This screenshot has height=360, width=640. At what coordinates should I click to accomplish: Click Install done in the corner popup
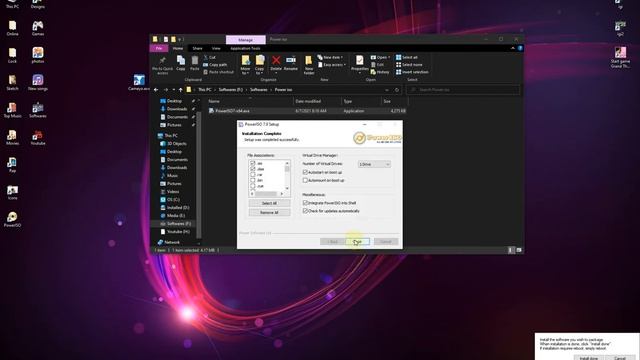(589, 358)
